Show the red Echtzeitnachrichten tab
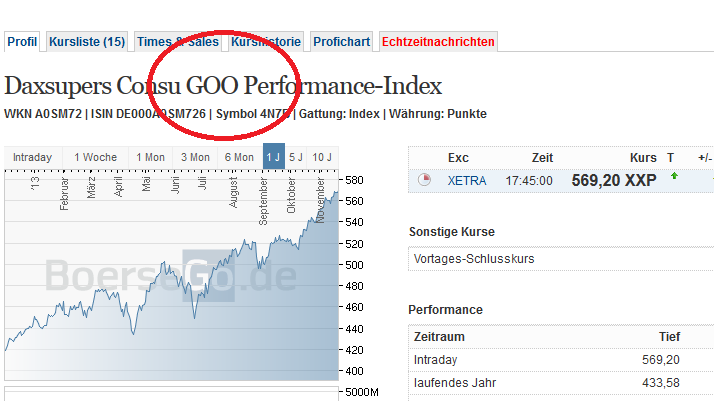714x401 pixels. click(438, 42)
